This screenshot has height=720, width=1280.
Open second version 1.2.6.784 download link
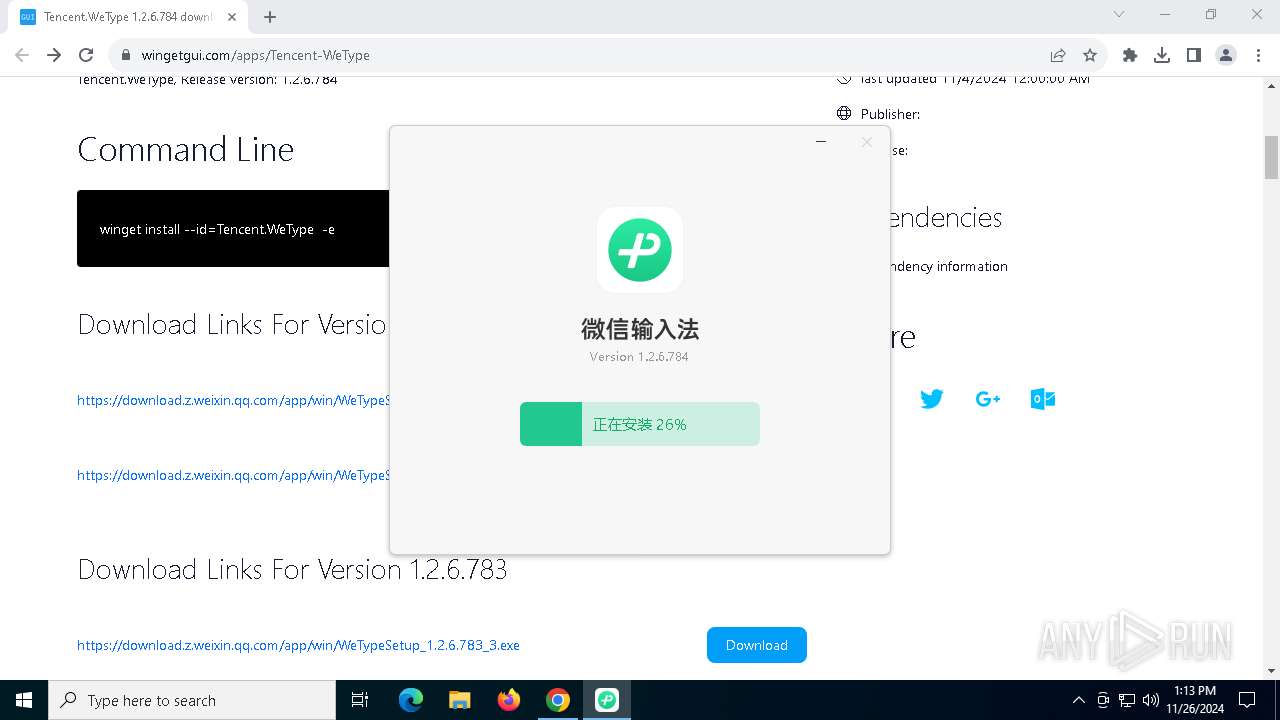point(233,475)
